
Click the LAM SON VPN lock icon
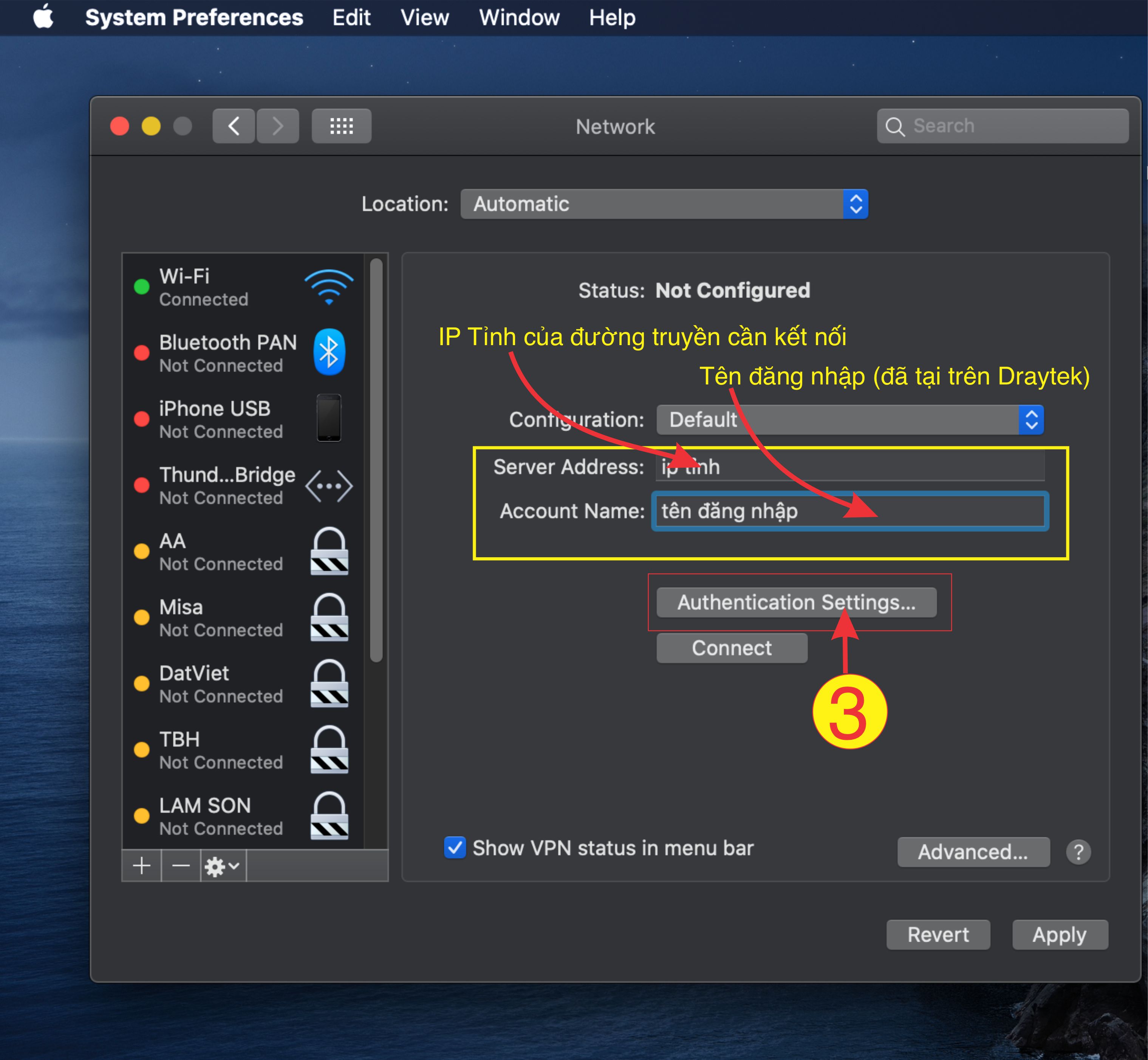[329, 816]
